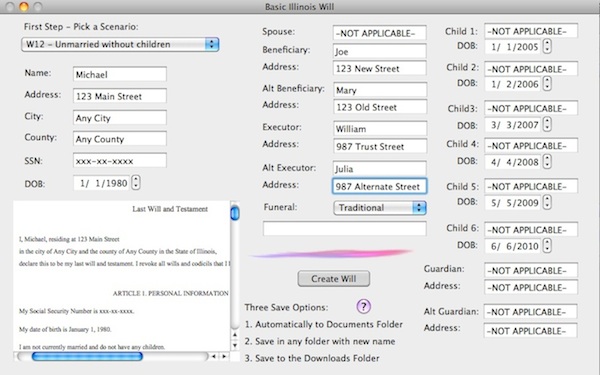Screen dimensions: 600x375
Task: Adjust the Child3 DOB stepper
Action: click(x=548, y=124)
